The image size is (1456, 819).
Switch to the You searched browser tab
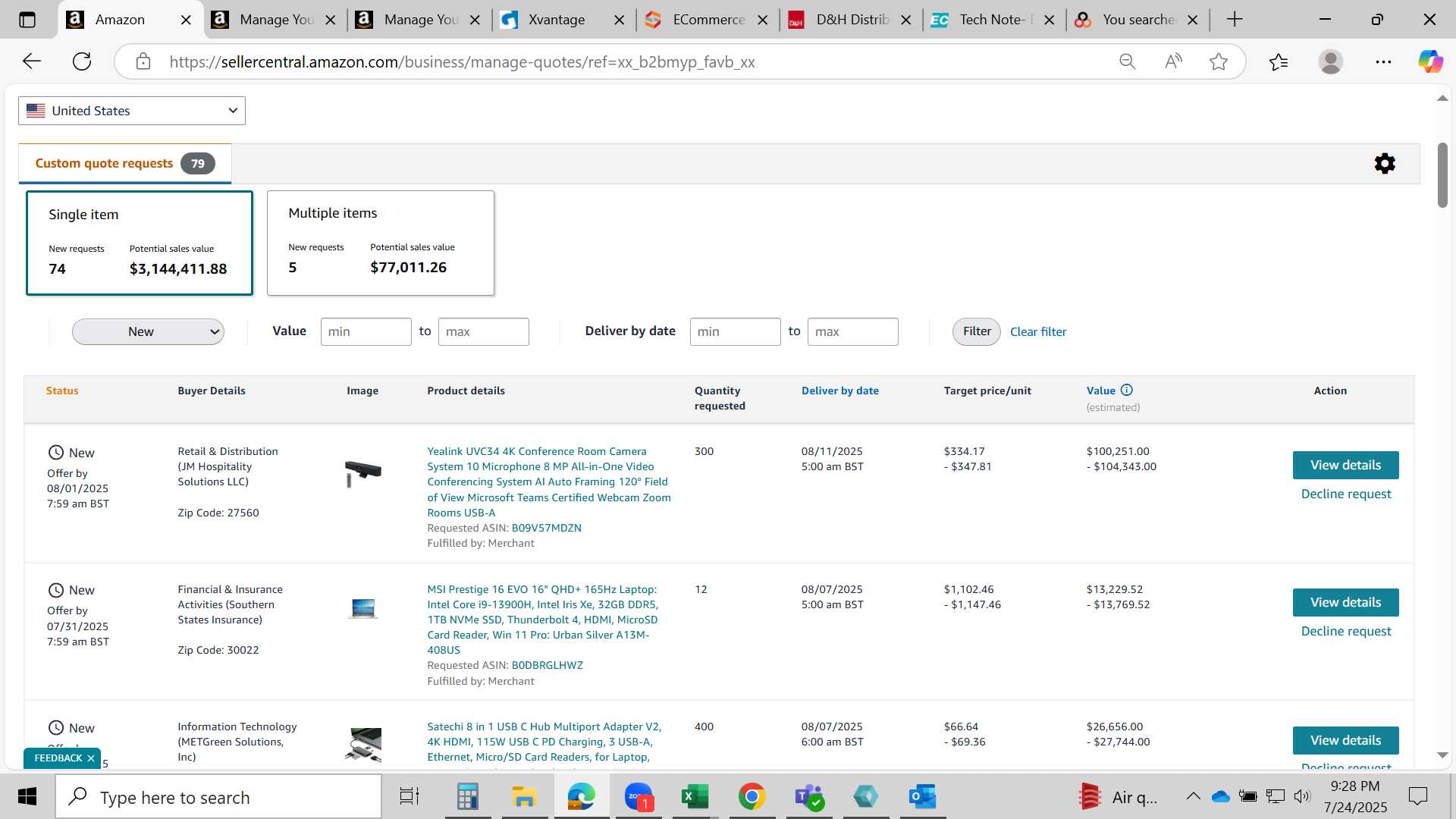coord(1138,20)
